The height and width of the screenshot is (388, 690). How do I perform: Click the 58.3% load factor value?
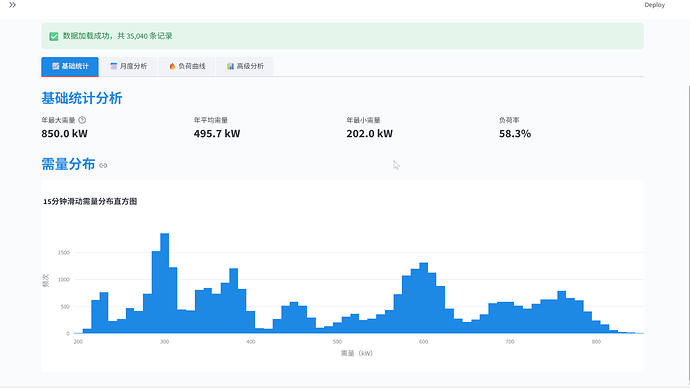pos(515,134)
